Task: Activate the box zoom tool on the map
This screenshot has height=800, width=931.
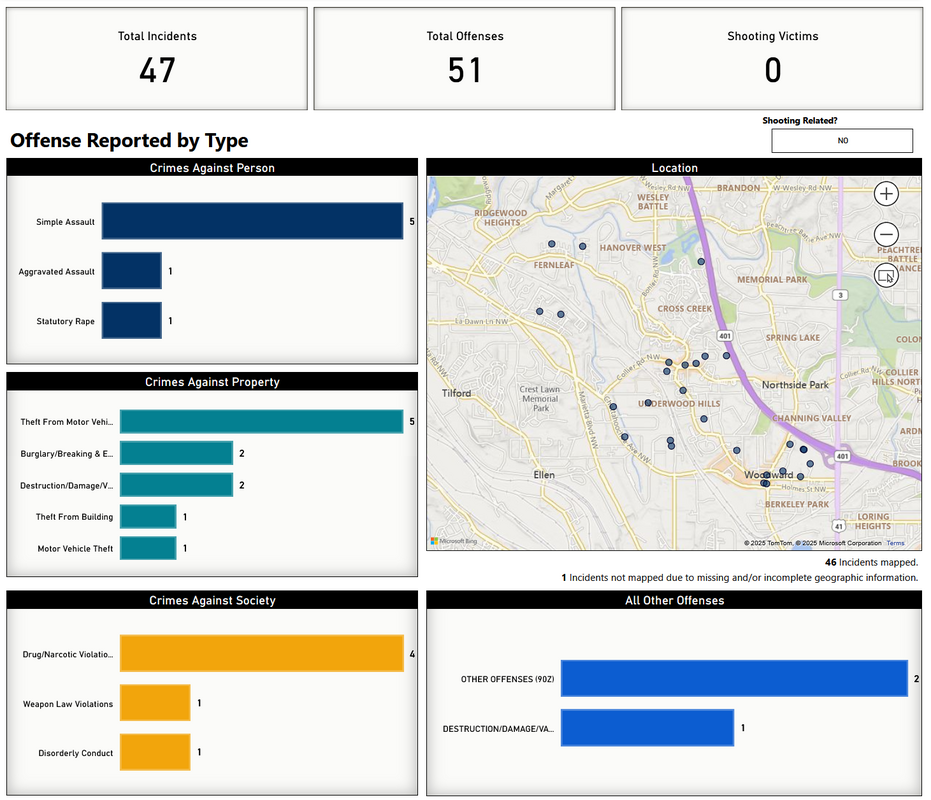Action: [x=887, y=276]
